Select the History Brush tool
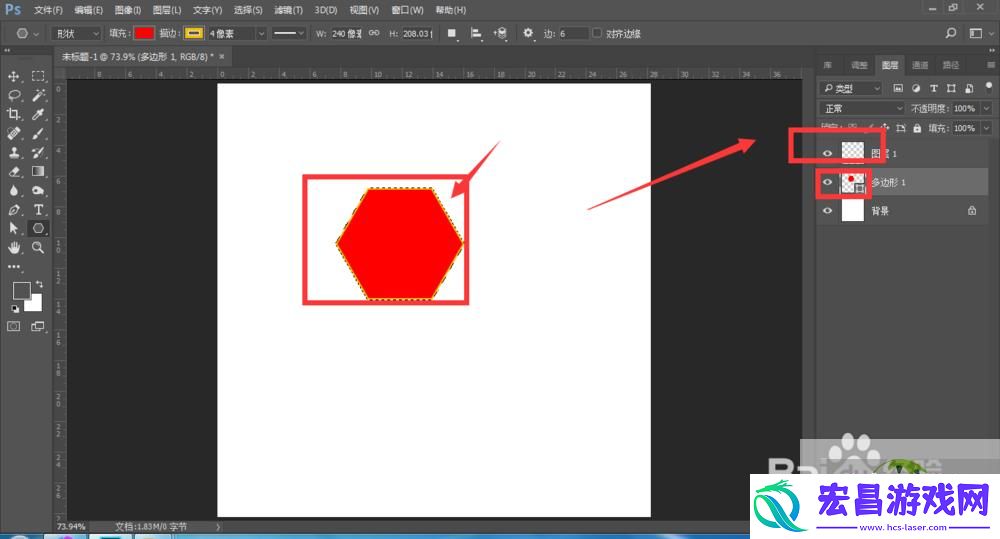The image size is (1000, 539). click(38, 152)
